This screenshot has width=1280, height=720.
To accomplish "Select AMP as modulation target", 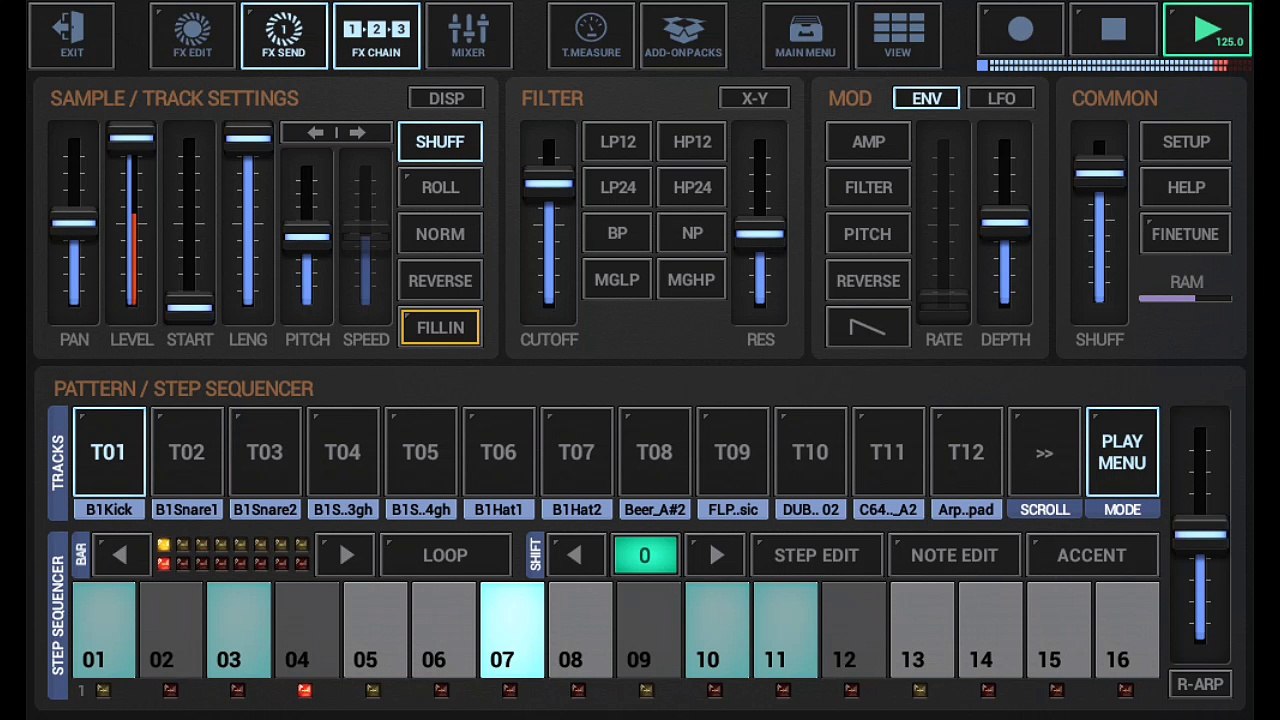I will 868,142.
